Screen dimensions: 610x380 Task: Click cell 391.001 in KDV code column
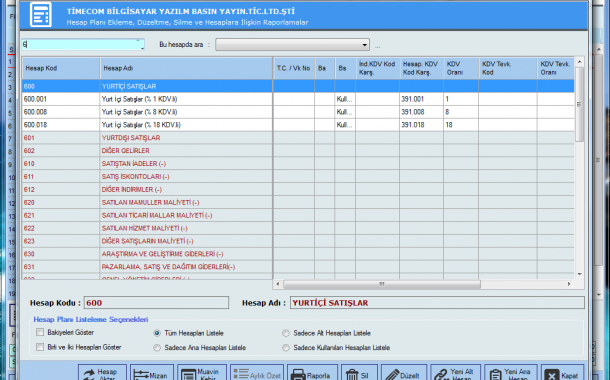click(421, 99)
